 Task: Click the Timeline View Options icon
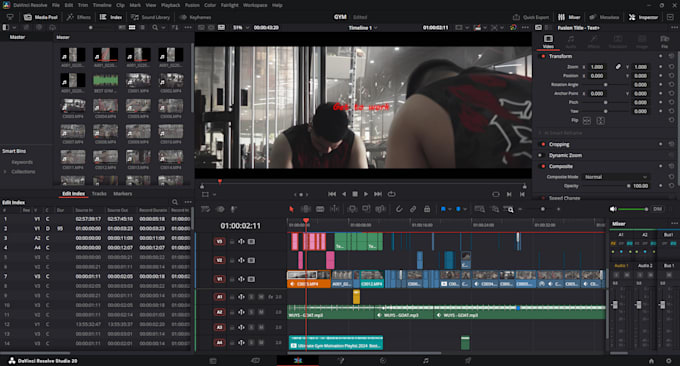point(205,209)
